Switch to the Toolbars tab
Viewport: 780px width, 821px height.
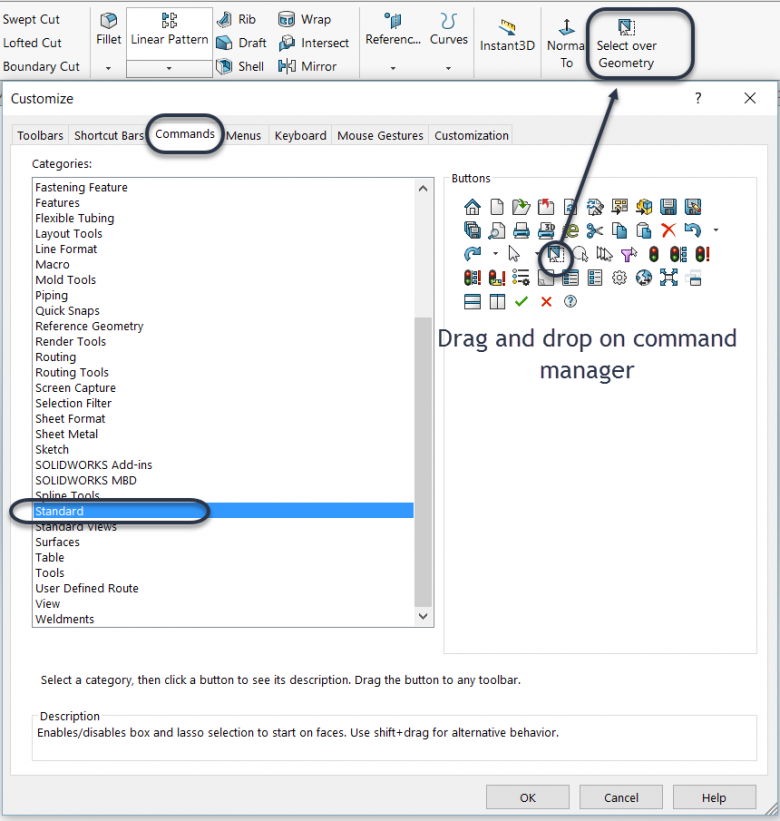[40, 136]
